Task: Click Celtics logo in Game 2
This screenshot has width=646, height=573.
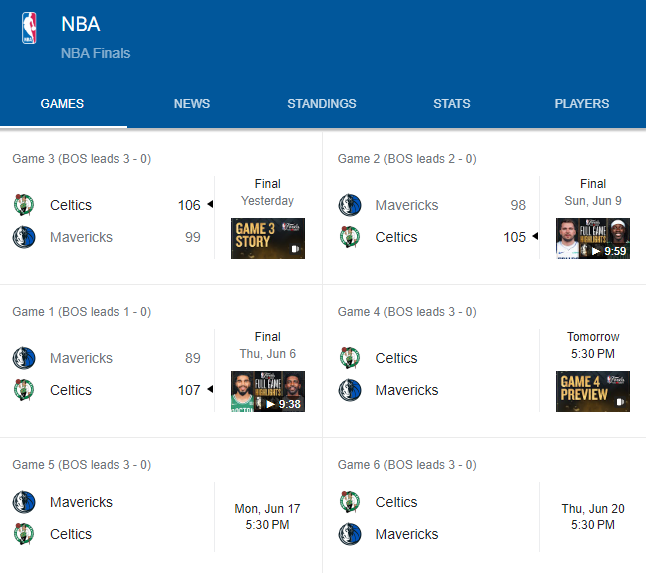Action: click(350, 237)
